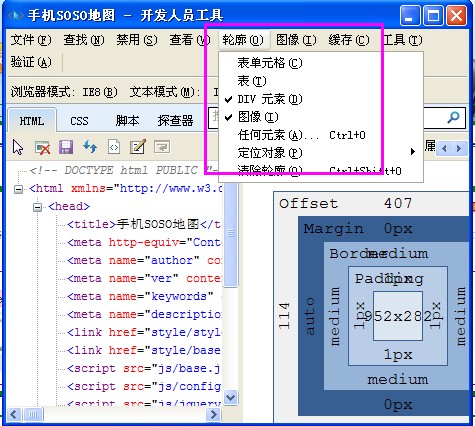Click the word wrap toolbar icon

tap(162, 147)
